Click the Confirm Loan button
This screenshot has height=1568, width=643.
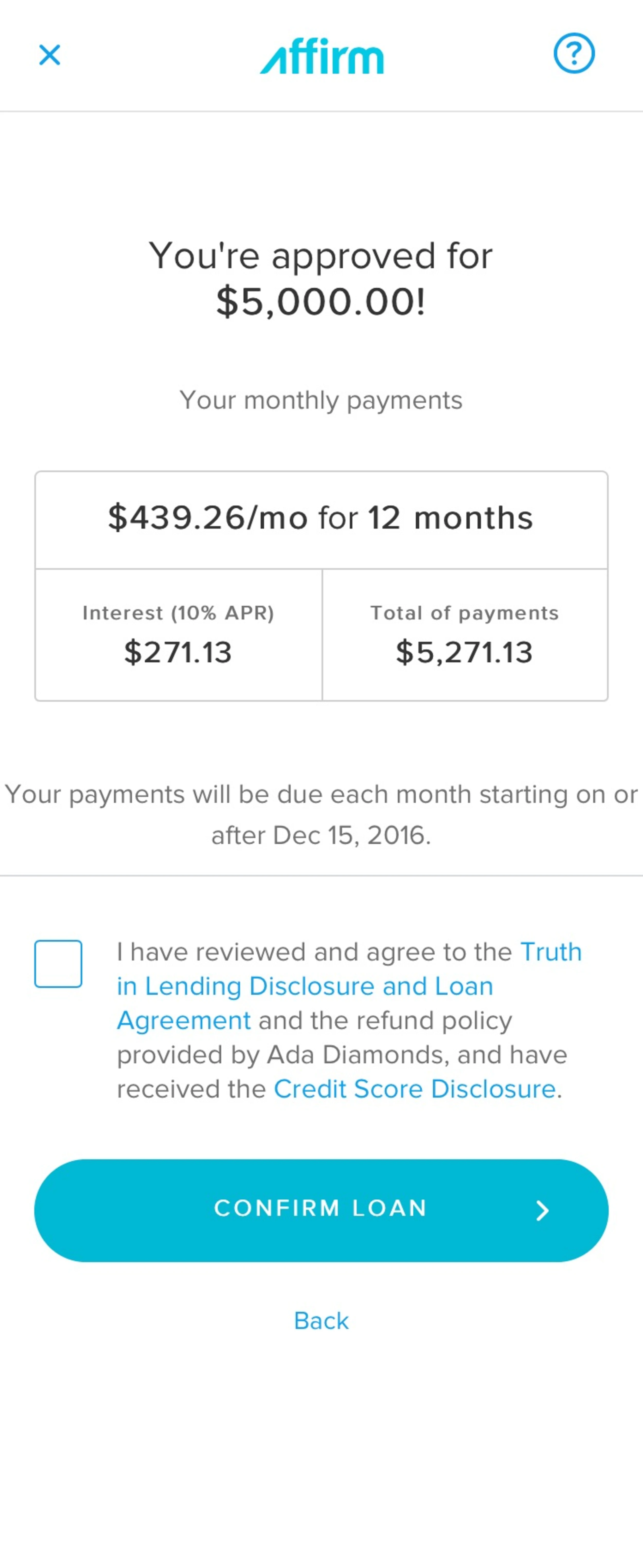[x=321, y=1210]
